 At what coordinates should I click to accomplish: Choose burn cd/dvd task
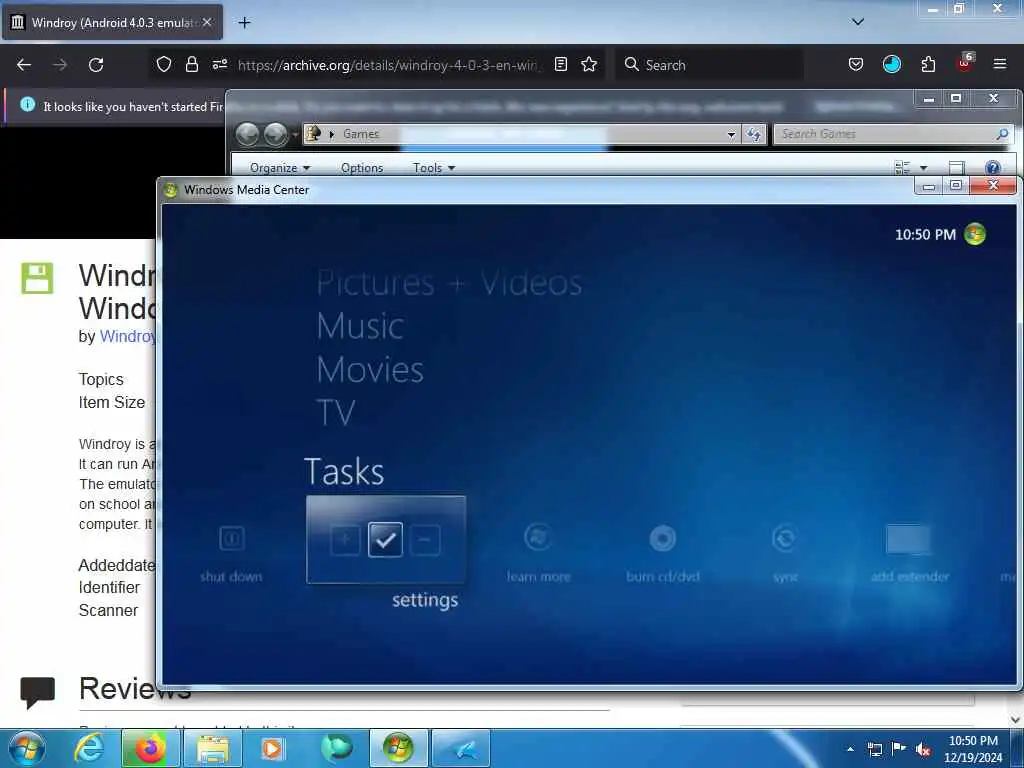click(x=663, y=554)
